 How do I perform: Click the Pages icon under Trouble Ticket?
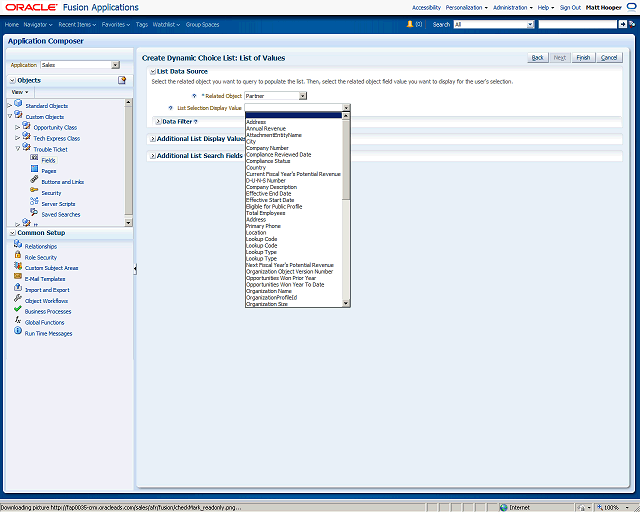(x=34, y=169)
